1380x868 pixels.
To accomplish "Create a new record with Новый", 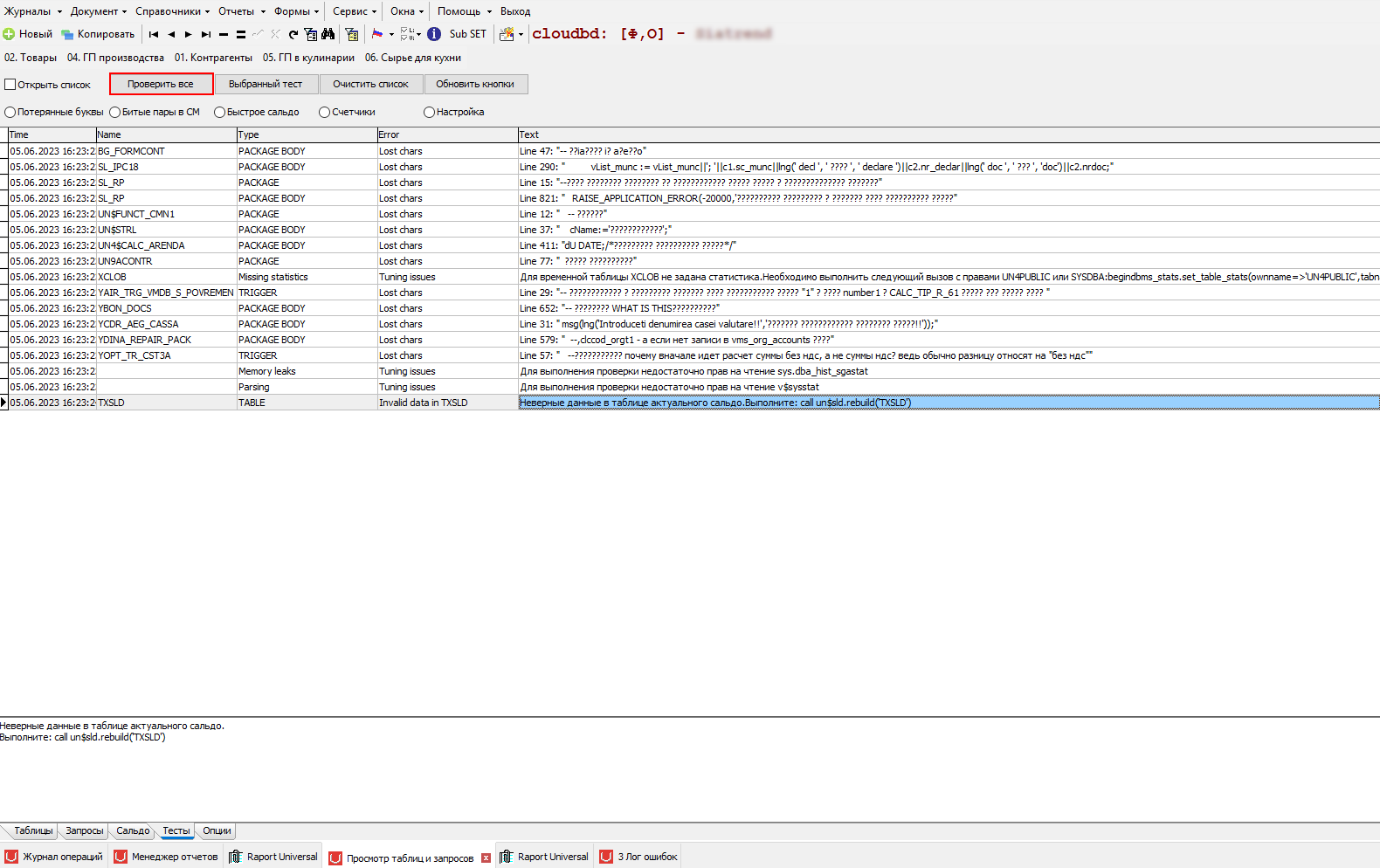I will pyautogui.click(x=27, y=34).
